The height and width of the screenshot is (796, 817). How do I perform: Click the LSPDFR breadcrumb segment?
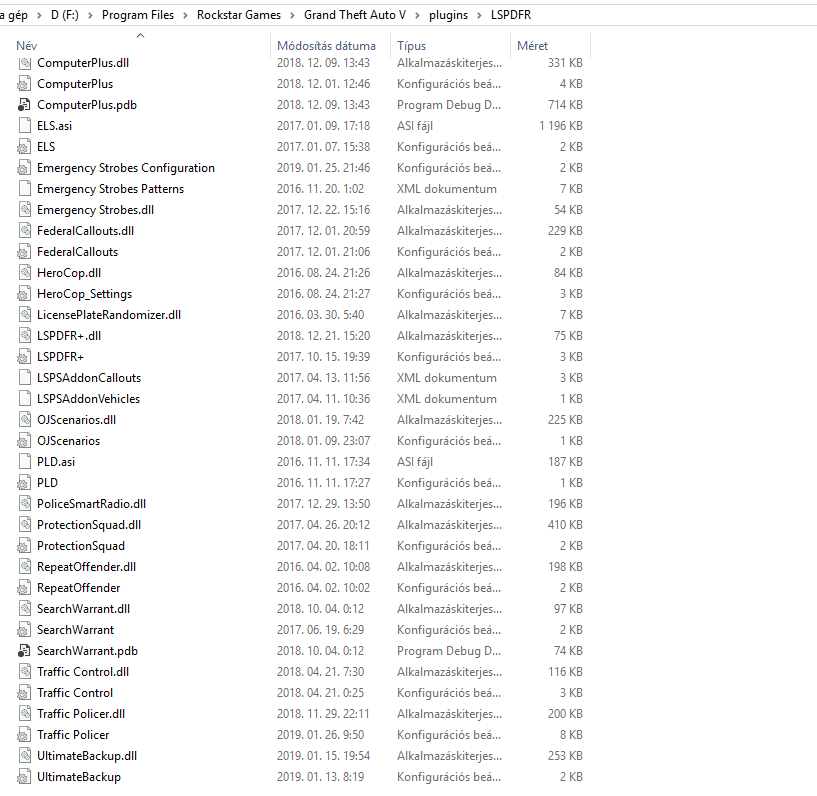(x=511, y=15)
